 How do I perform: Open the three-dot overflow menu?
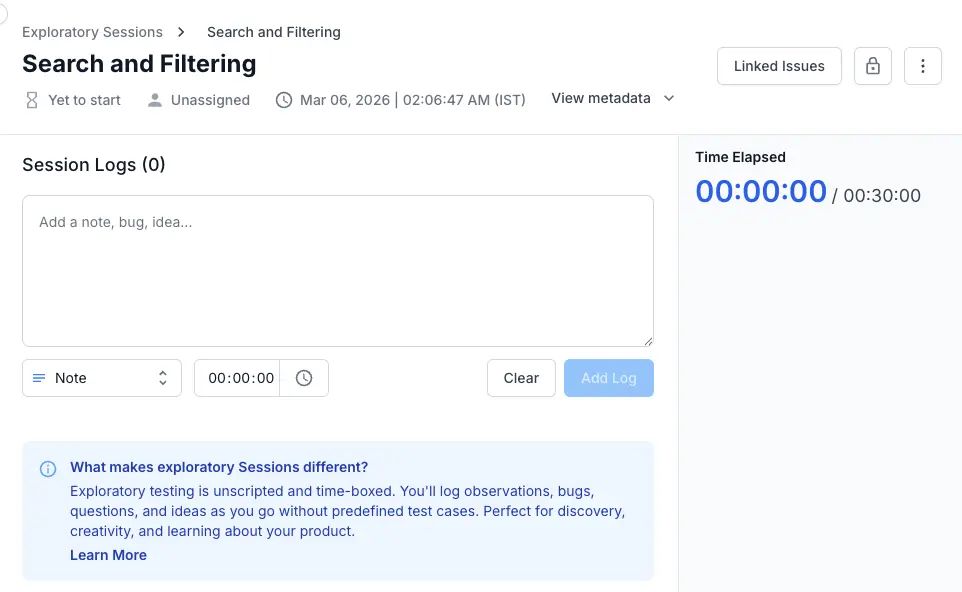[922, 65]
